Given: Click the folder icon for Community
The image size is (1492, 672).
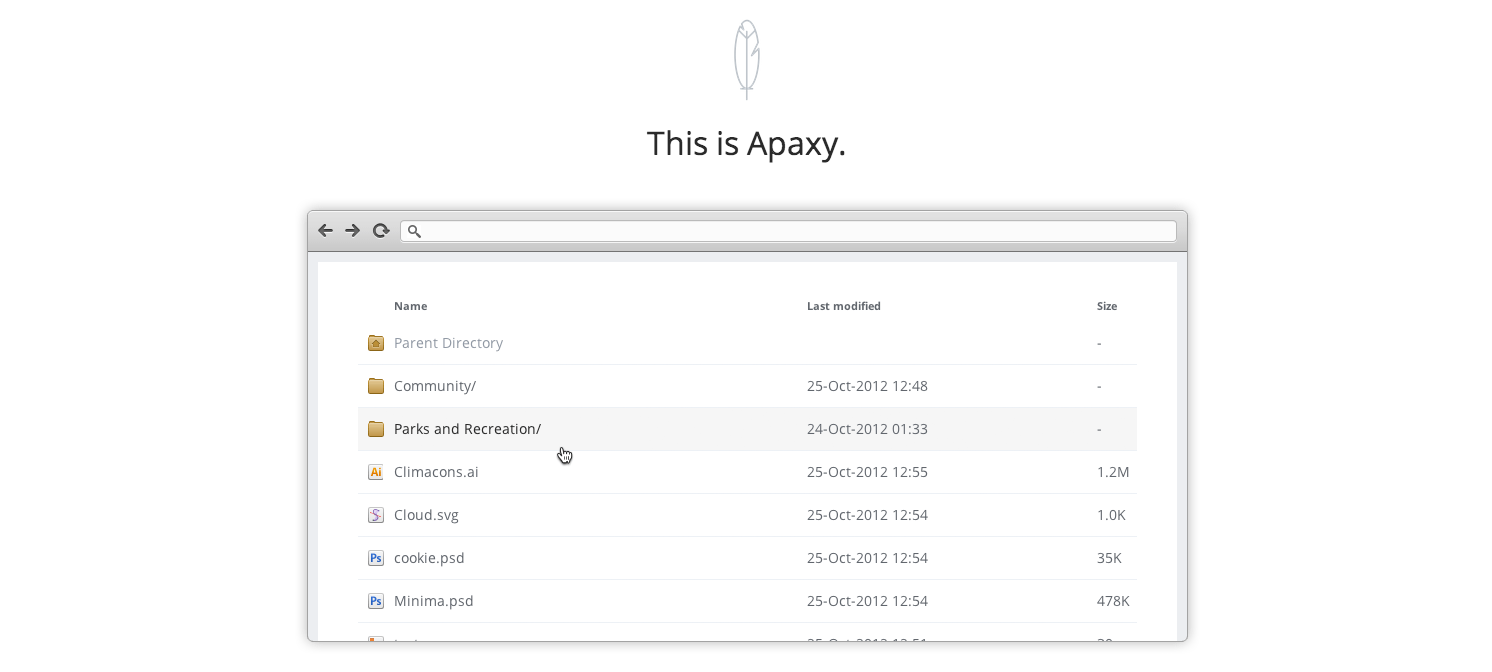Looking at the screenshot, I should tap(375, 385).
